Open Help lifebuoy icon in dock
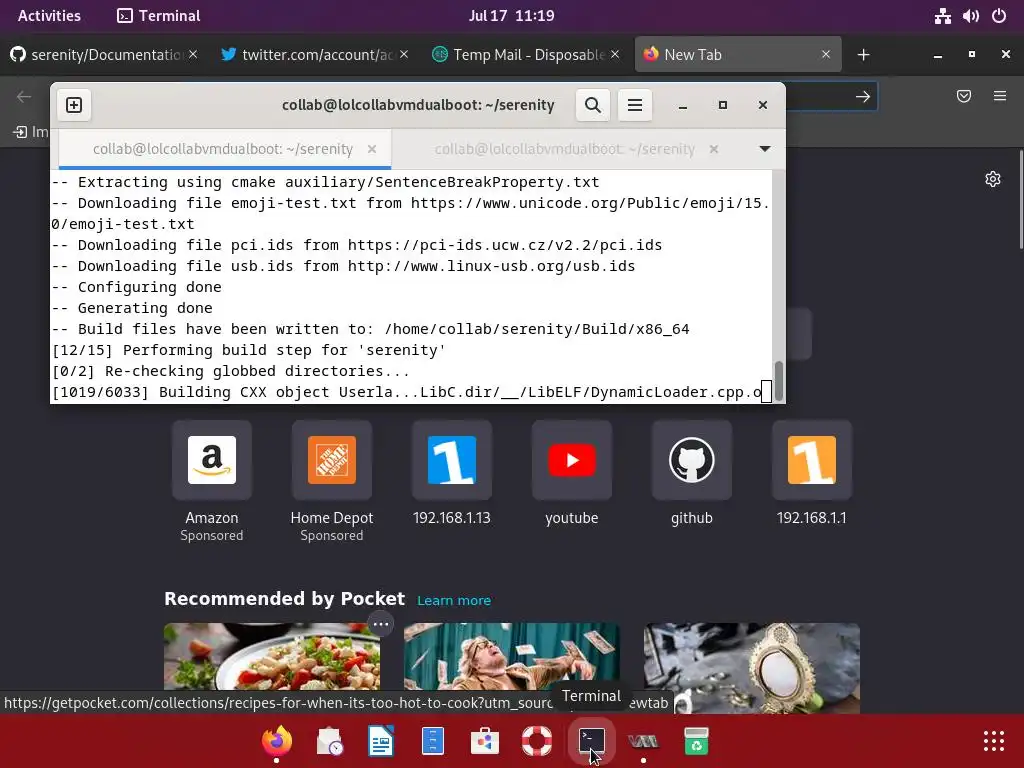Image resolution: width=1024 pixels, height=768 pixels. 537,741
